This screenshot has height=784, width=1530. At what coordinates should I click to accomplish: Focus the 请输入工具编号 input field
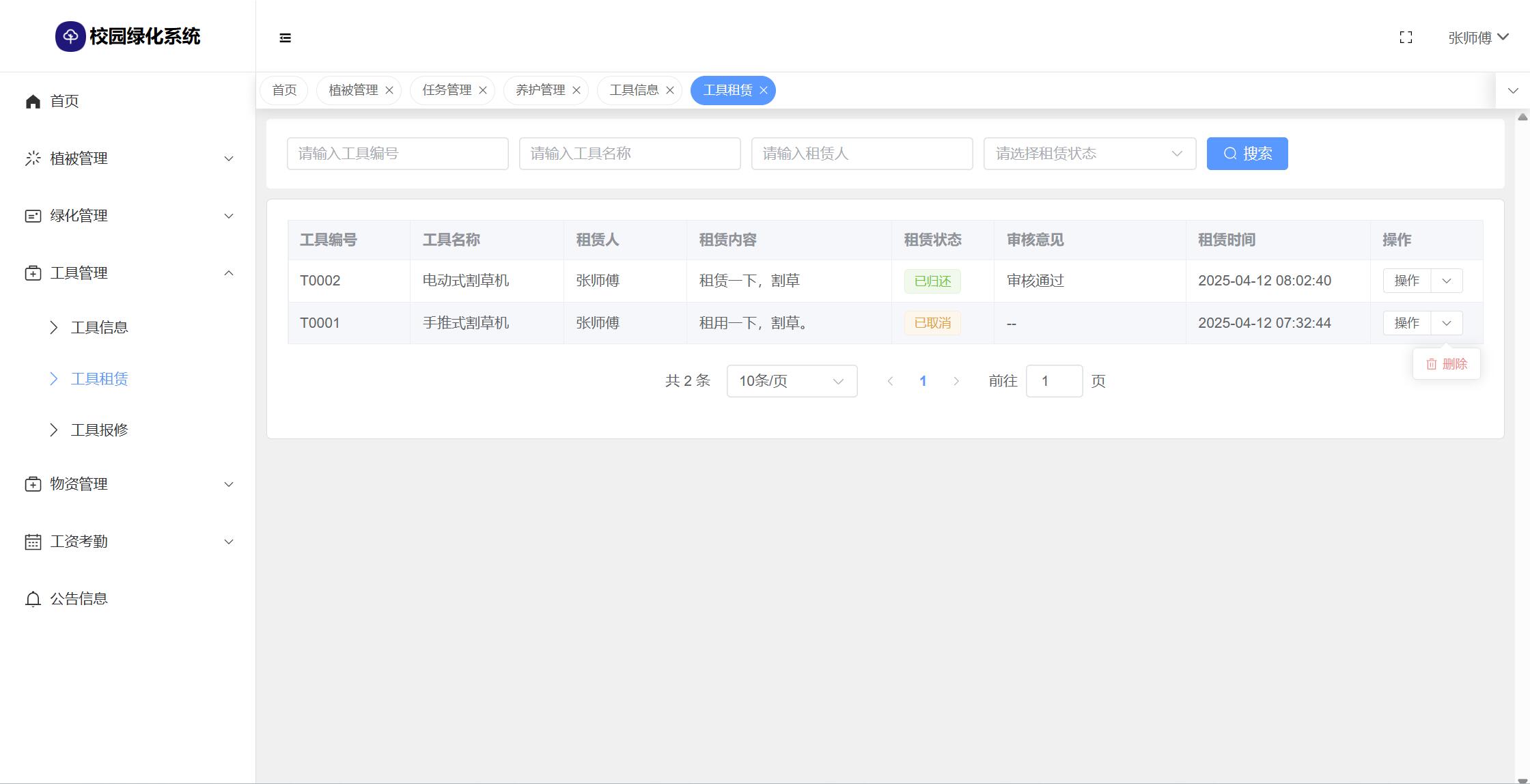pyautogui.click(x=398, y=154)
